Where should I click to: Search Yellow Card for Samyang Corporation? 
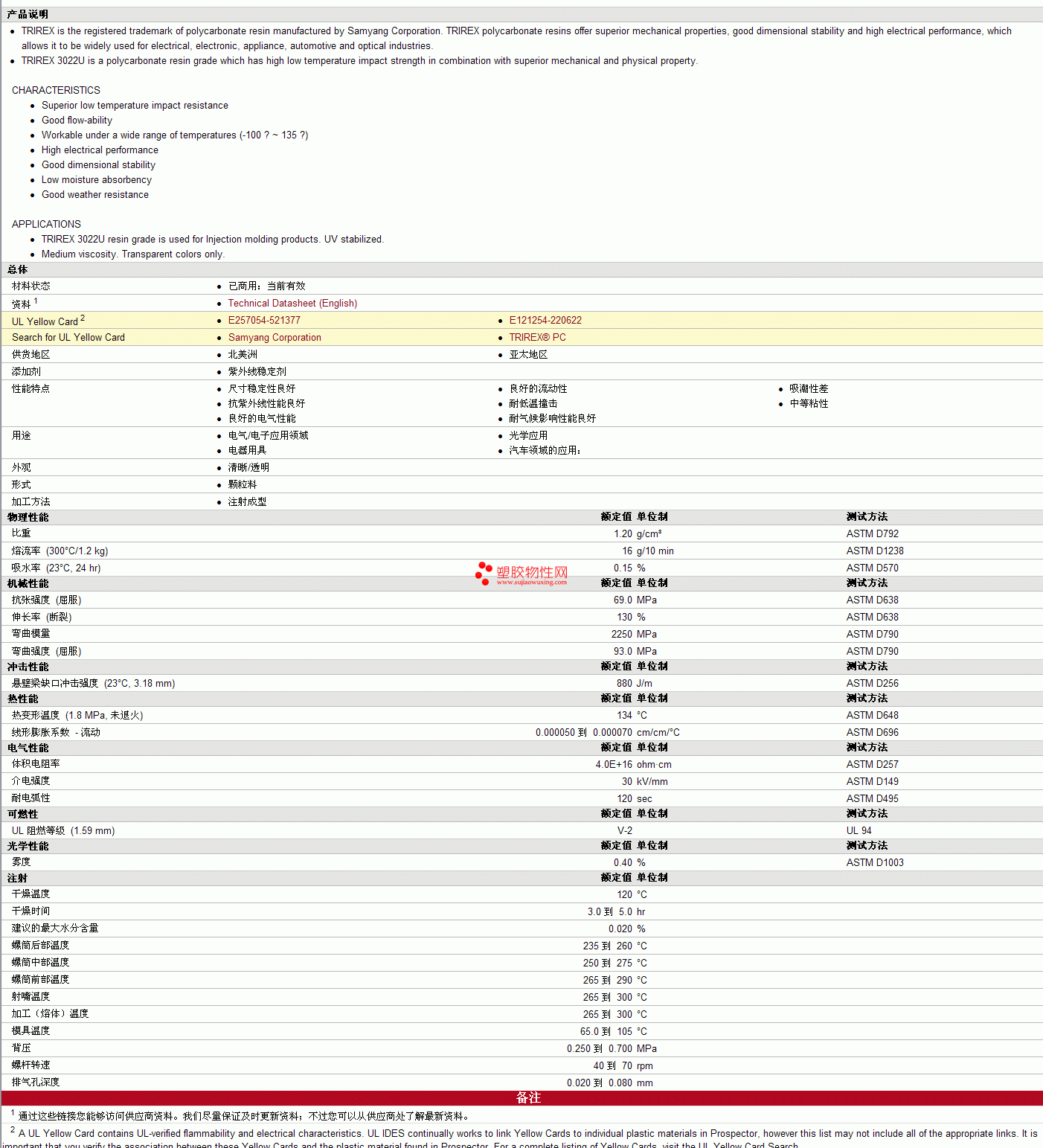pyautogui.click(x=275, y=338)
